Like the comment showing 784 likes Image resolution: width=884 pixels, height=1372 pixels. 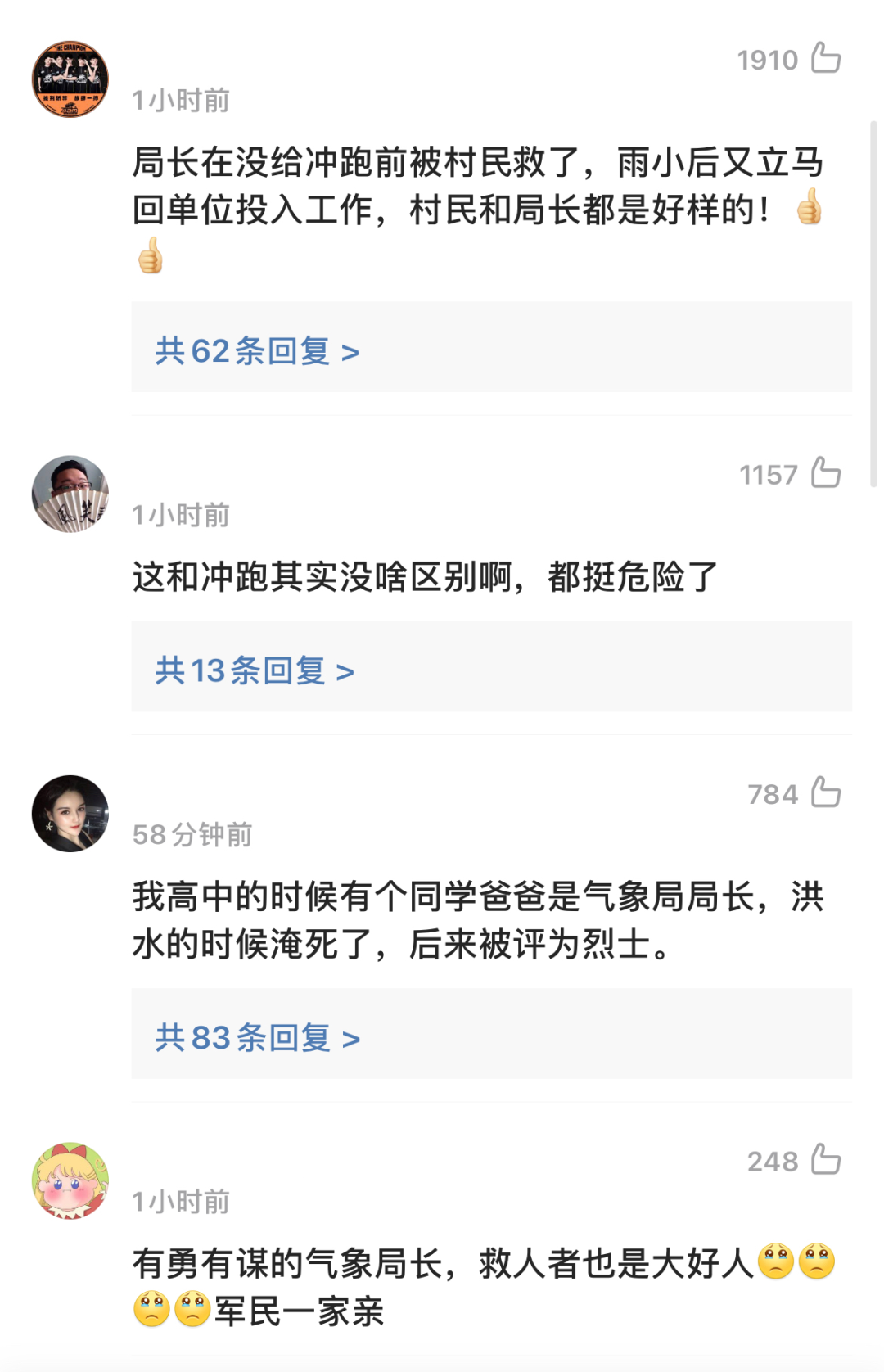[825, 792]
